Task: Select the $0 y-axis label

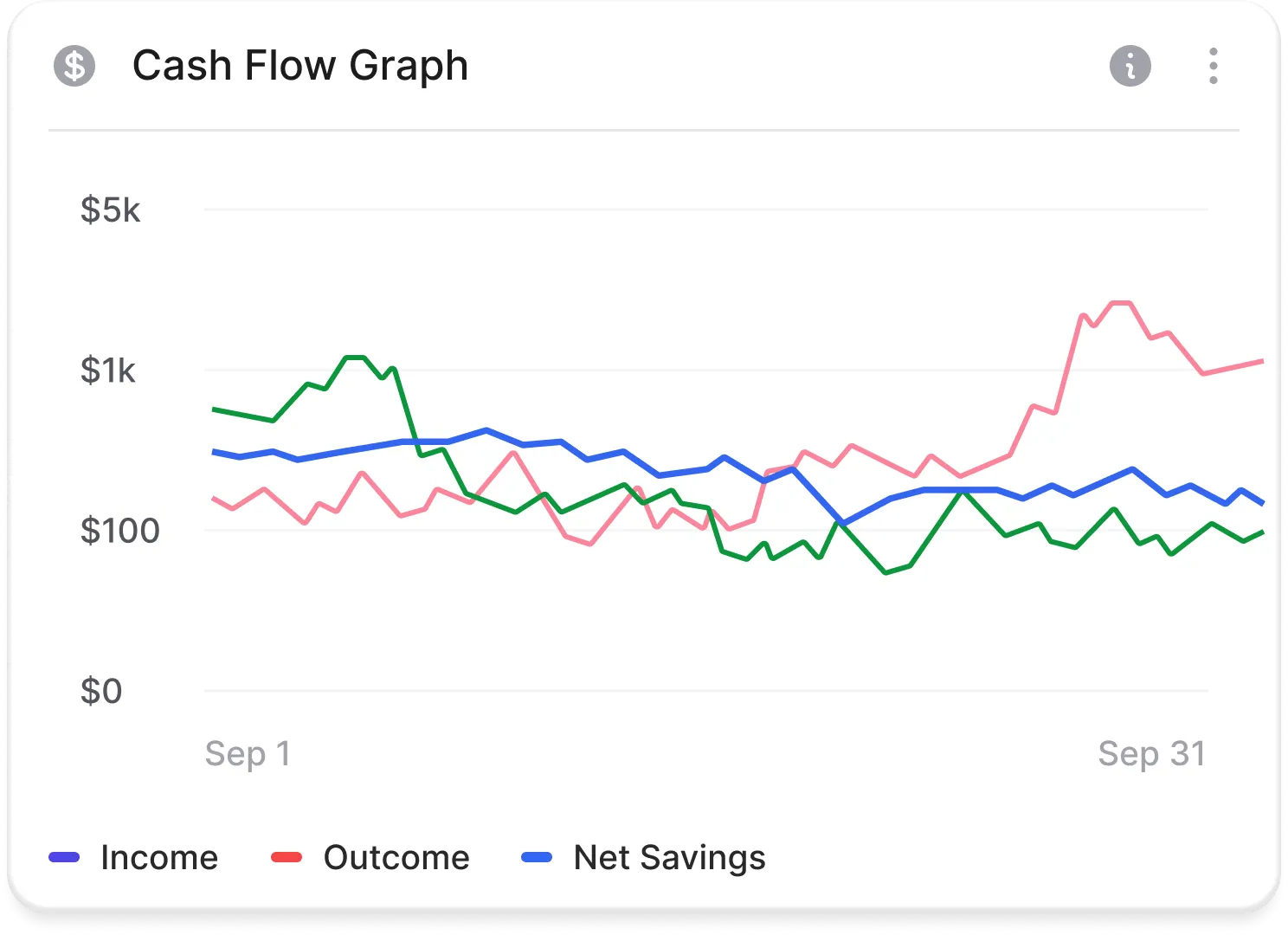Action: [101, 692]
